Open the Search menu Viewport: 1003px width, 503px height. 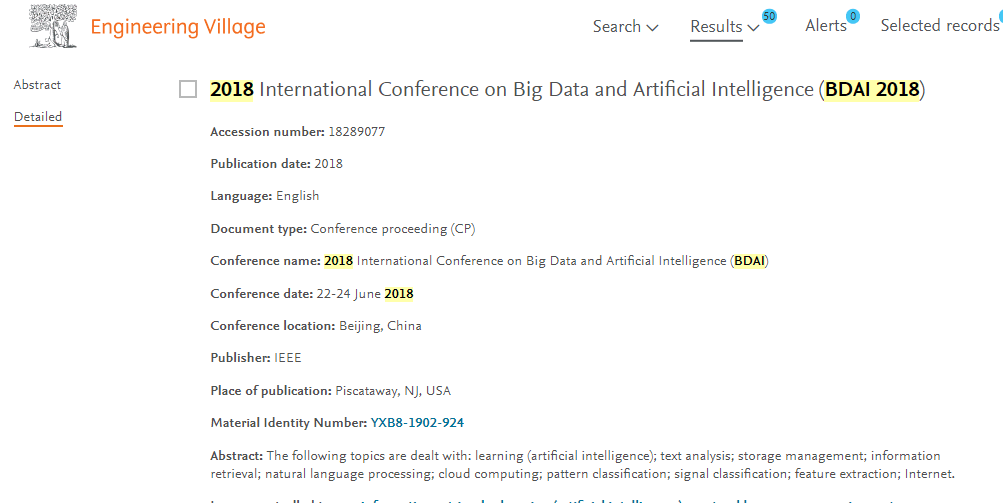tap(617, 27)
